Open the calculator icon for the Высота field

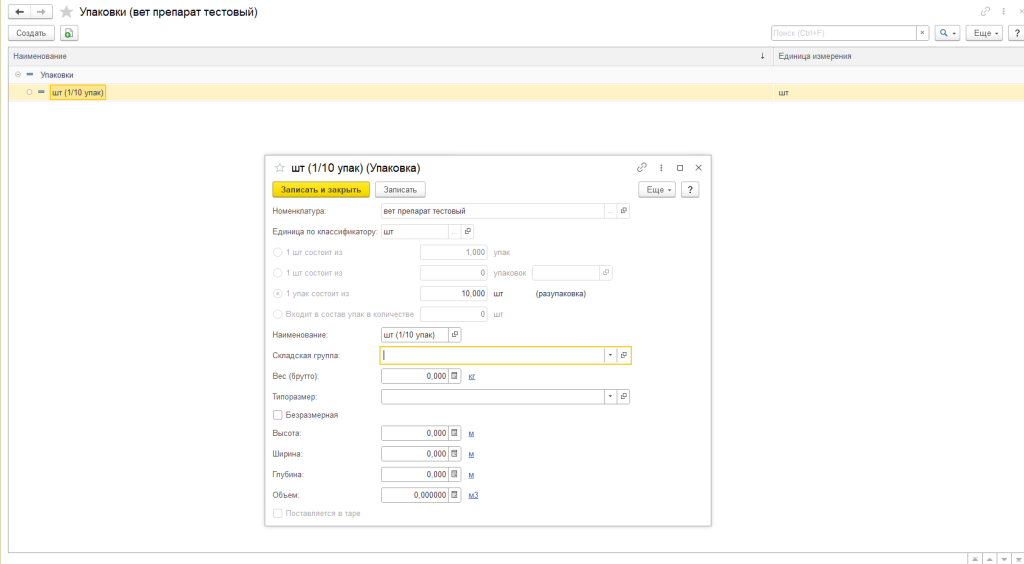pos(454,433)
